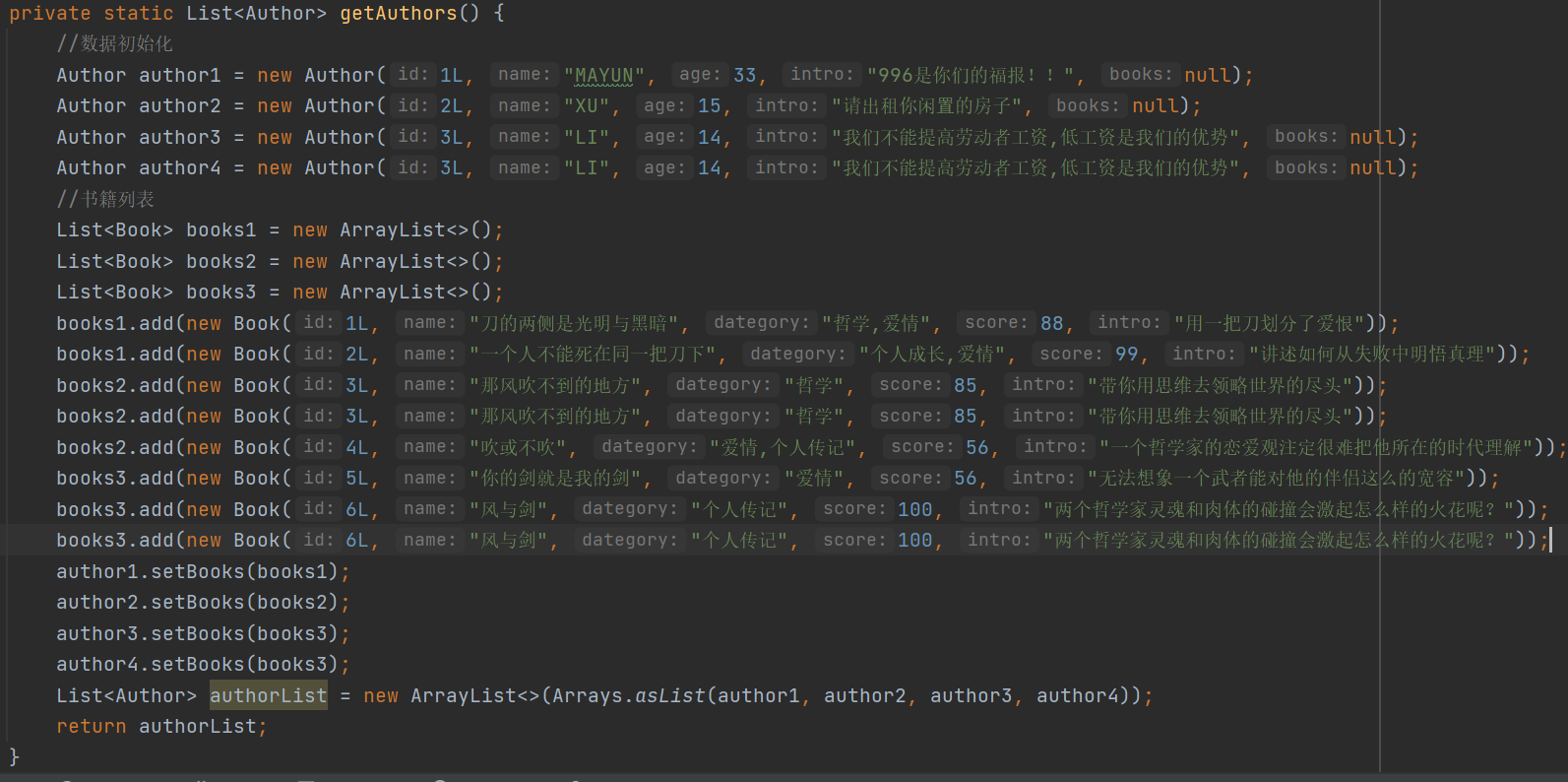Click the score value 88
Image resolution: width=1568 pixels, height=782 pixels.
pyautogui.click(x=1052, y=323)
